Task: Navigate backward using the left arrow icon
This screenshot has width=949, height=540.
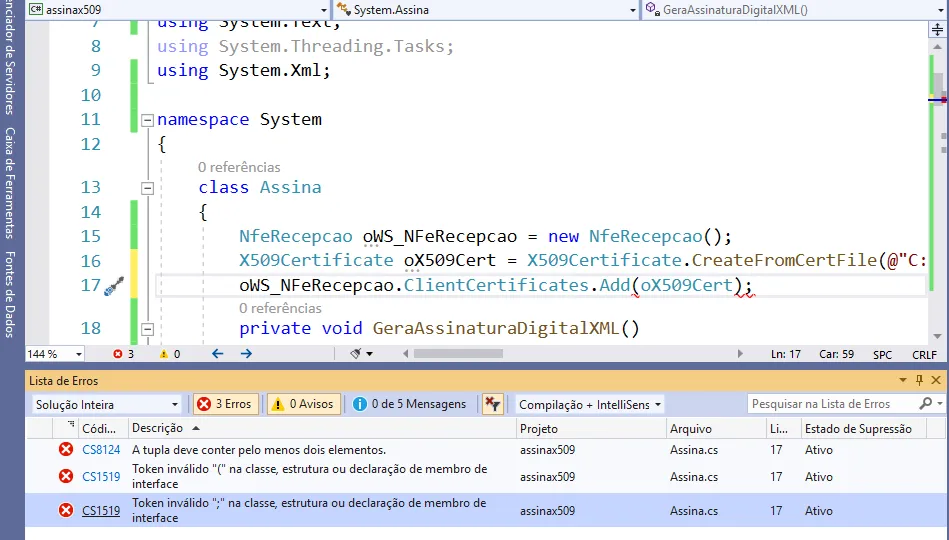Action: (x=218, y=354)
